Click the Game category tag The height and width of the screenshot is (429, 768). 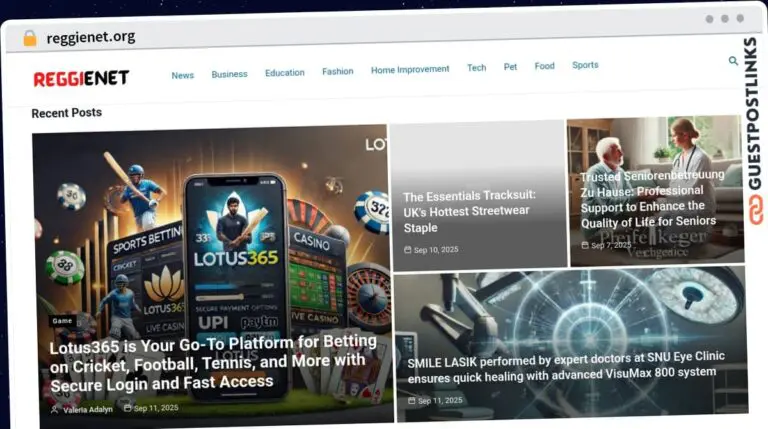click(x=62, y=321)
